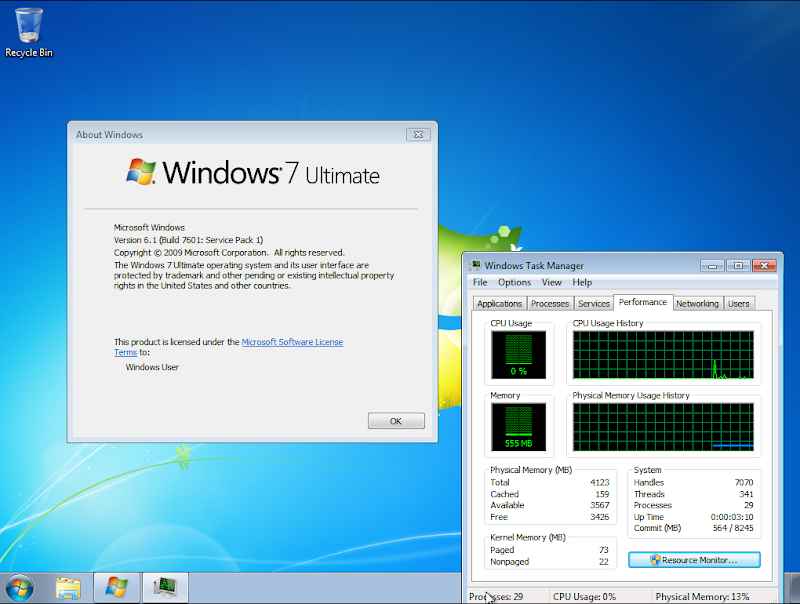Click status bar CPU Usage: 0%

584,596
